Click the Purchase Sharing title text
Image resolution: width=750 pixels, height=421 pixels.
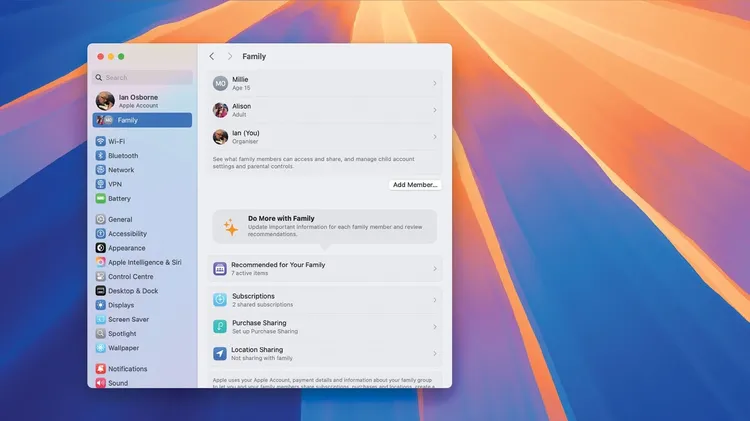pos(259,323)
